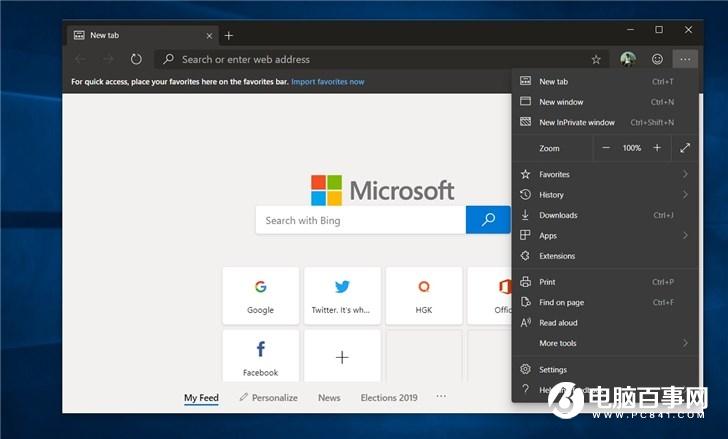This screenshot has height=439, width=728.
Task: Open the Office quick link tile
Action: (x=490, y=295)
